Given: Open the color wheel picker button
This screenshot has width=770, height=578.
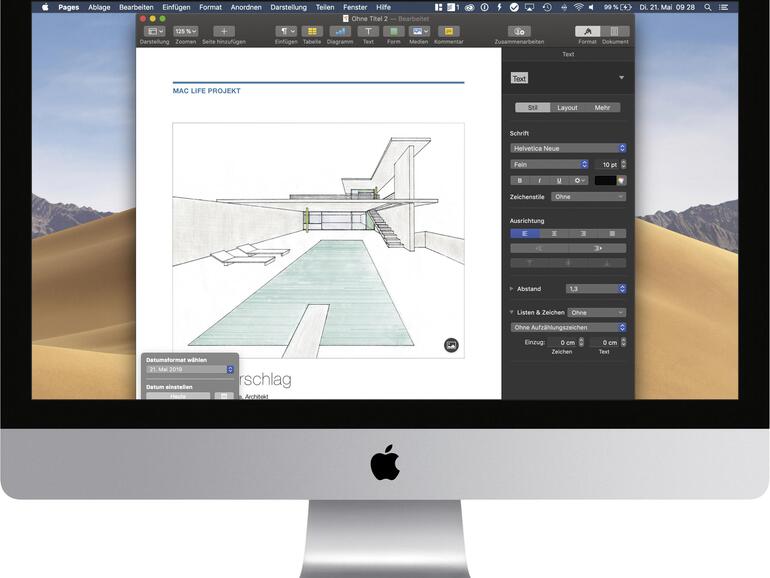Looking at the screenshot, I should [x=621, y=181].
